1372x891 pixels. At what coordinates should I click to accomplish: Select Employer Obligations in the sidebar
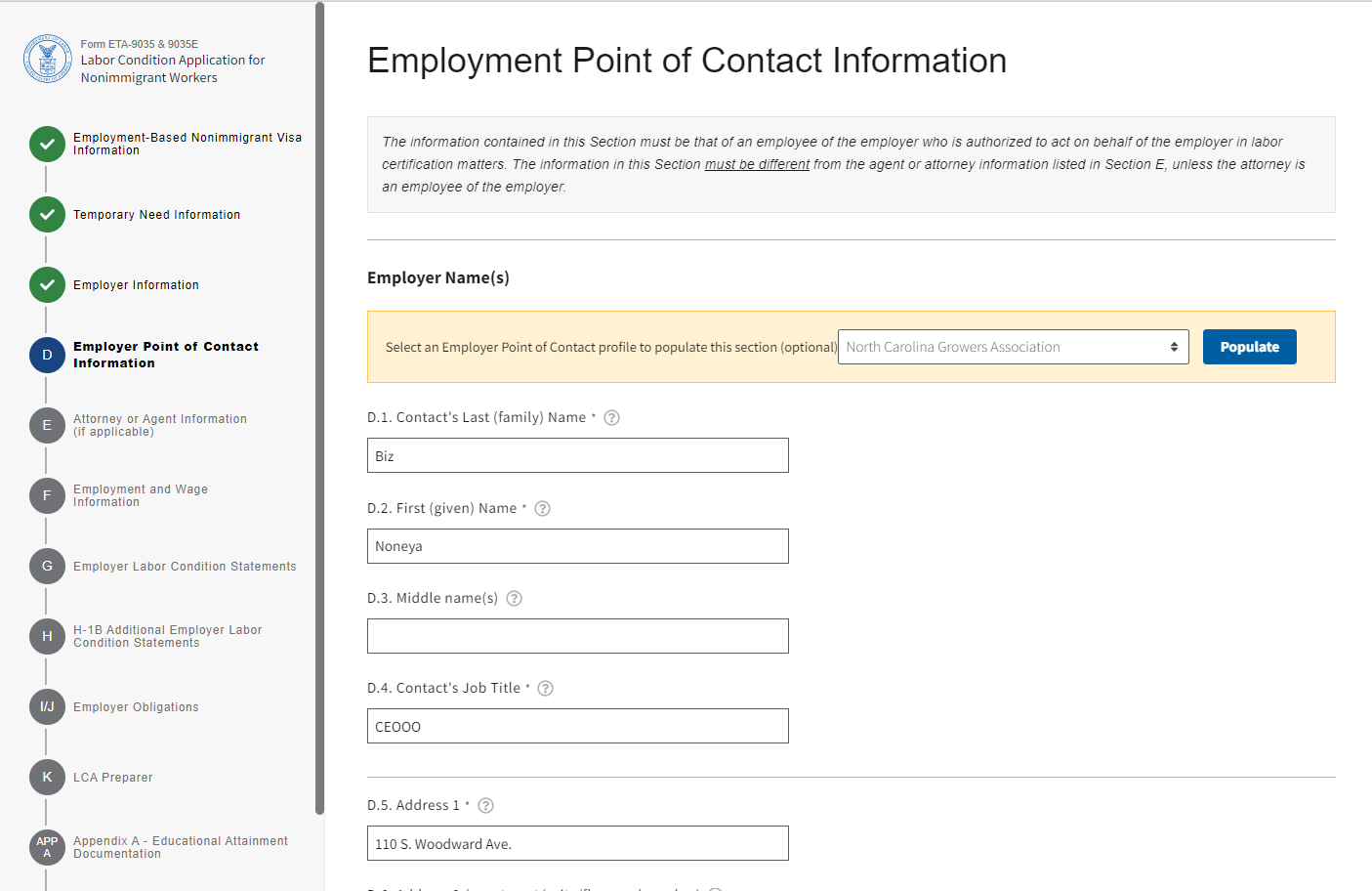[x=136, y=707]
